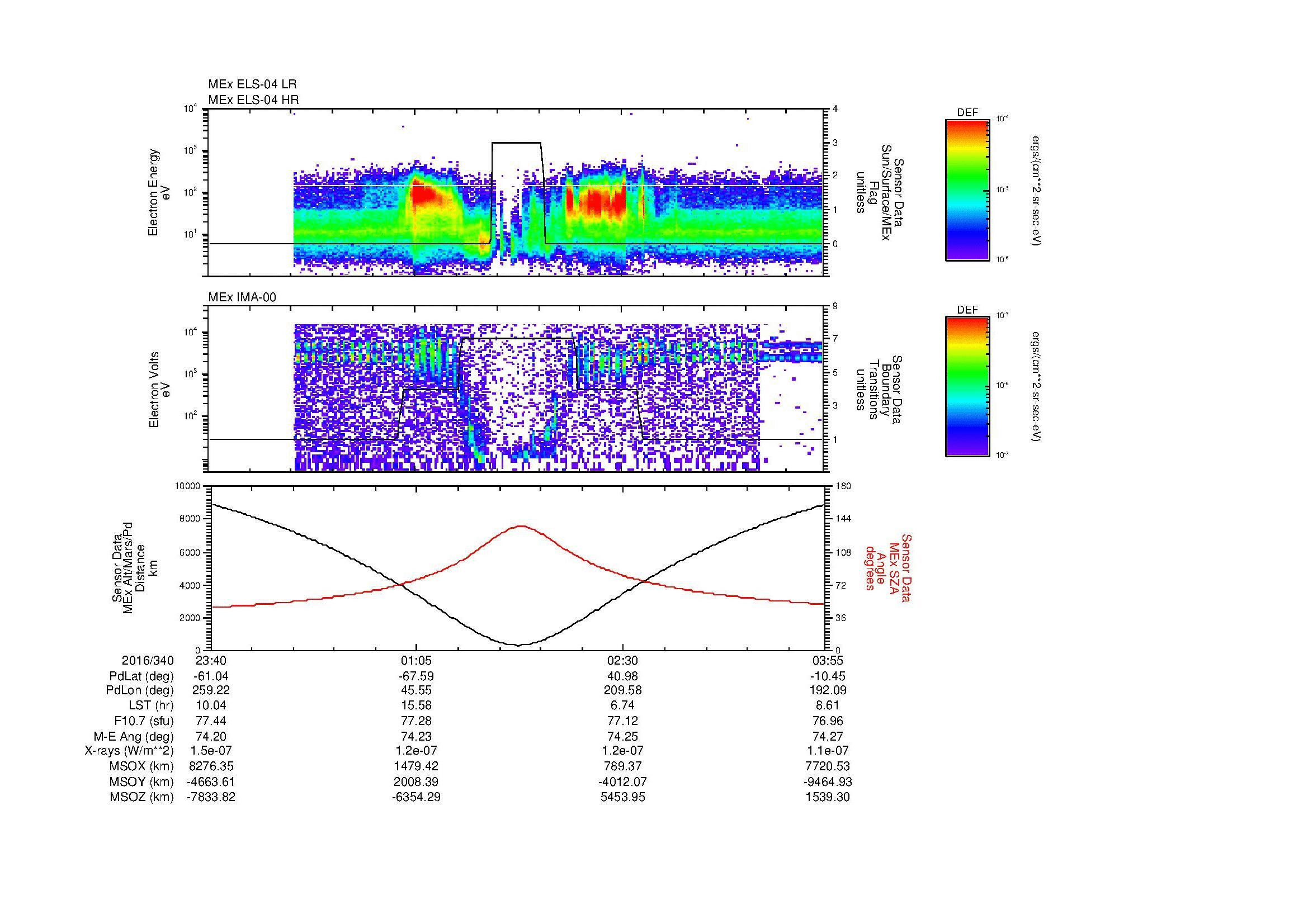Image resolution: width=1308 pixels, height=924 pixels.
Task: Click the PdLat value '-67.59'
Action: click(417, 676)
